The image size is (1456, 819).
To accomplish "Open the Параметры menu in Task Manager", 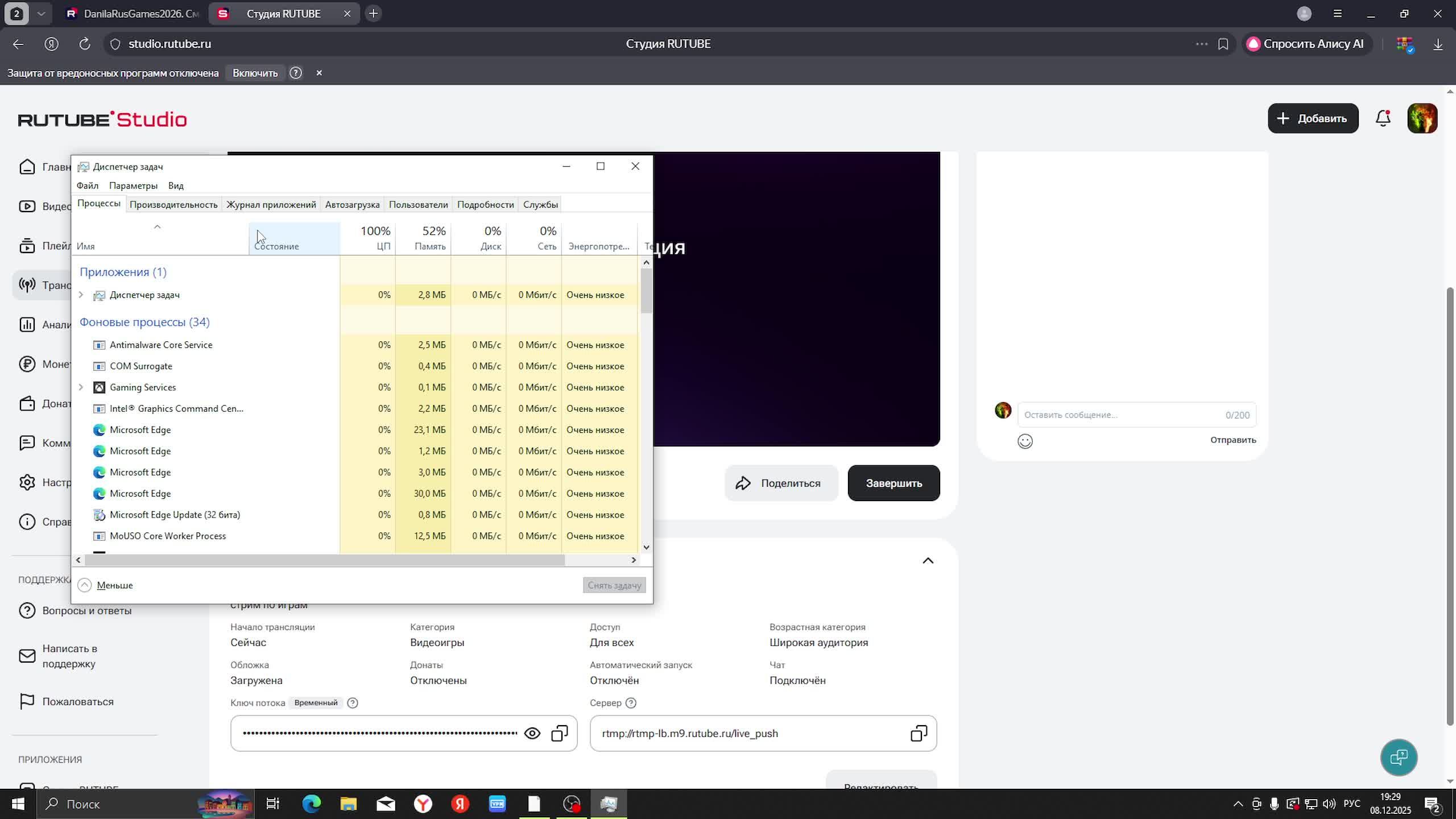I will (133, 185).
